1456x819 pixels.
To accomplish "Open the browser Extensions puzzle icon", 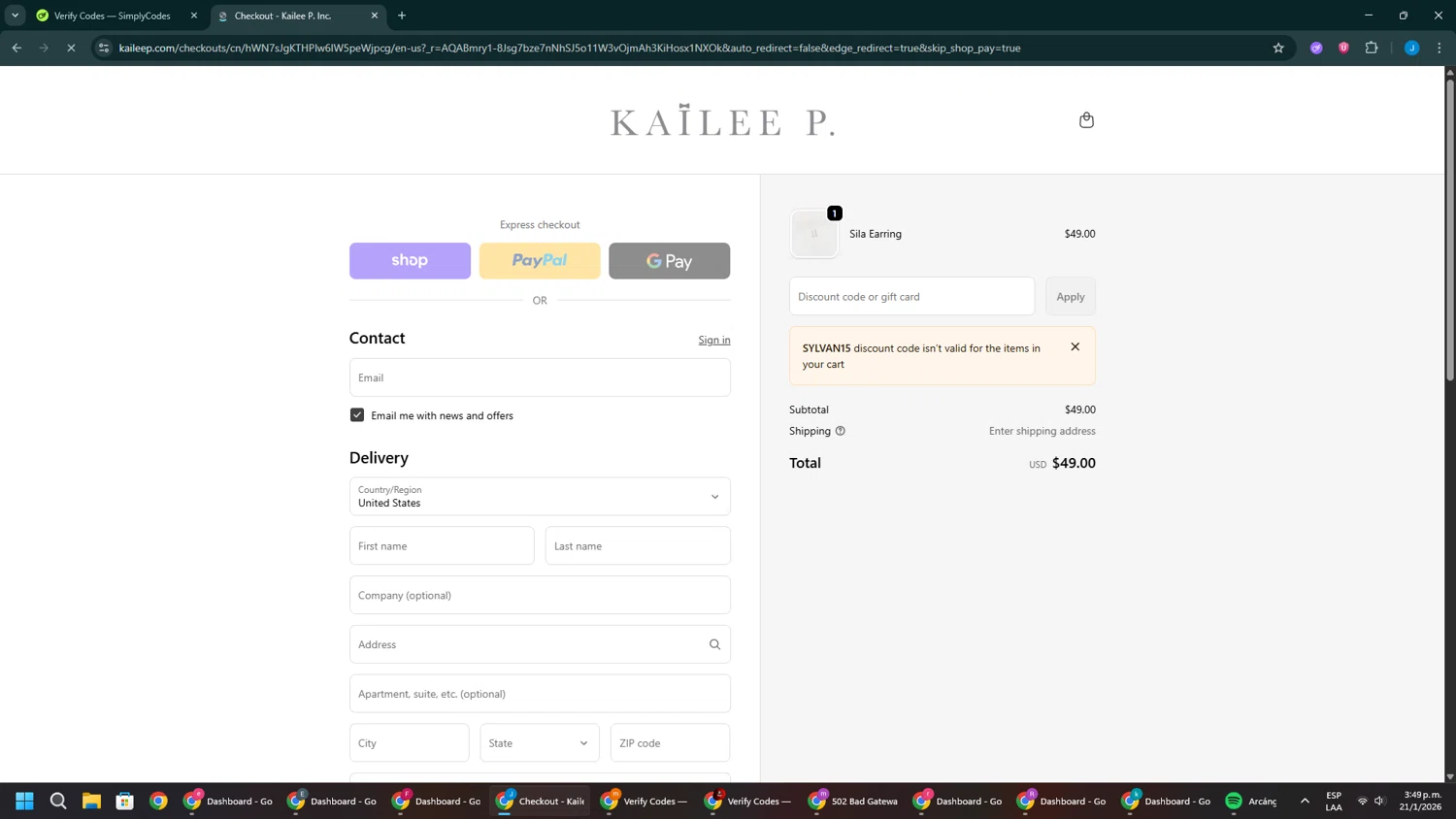I will pos(1372,48).
